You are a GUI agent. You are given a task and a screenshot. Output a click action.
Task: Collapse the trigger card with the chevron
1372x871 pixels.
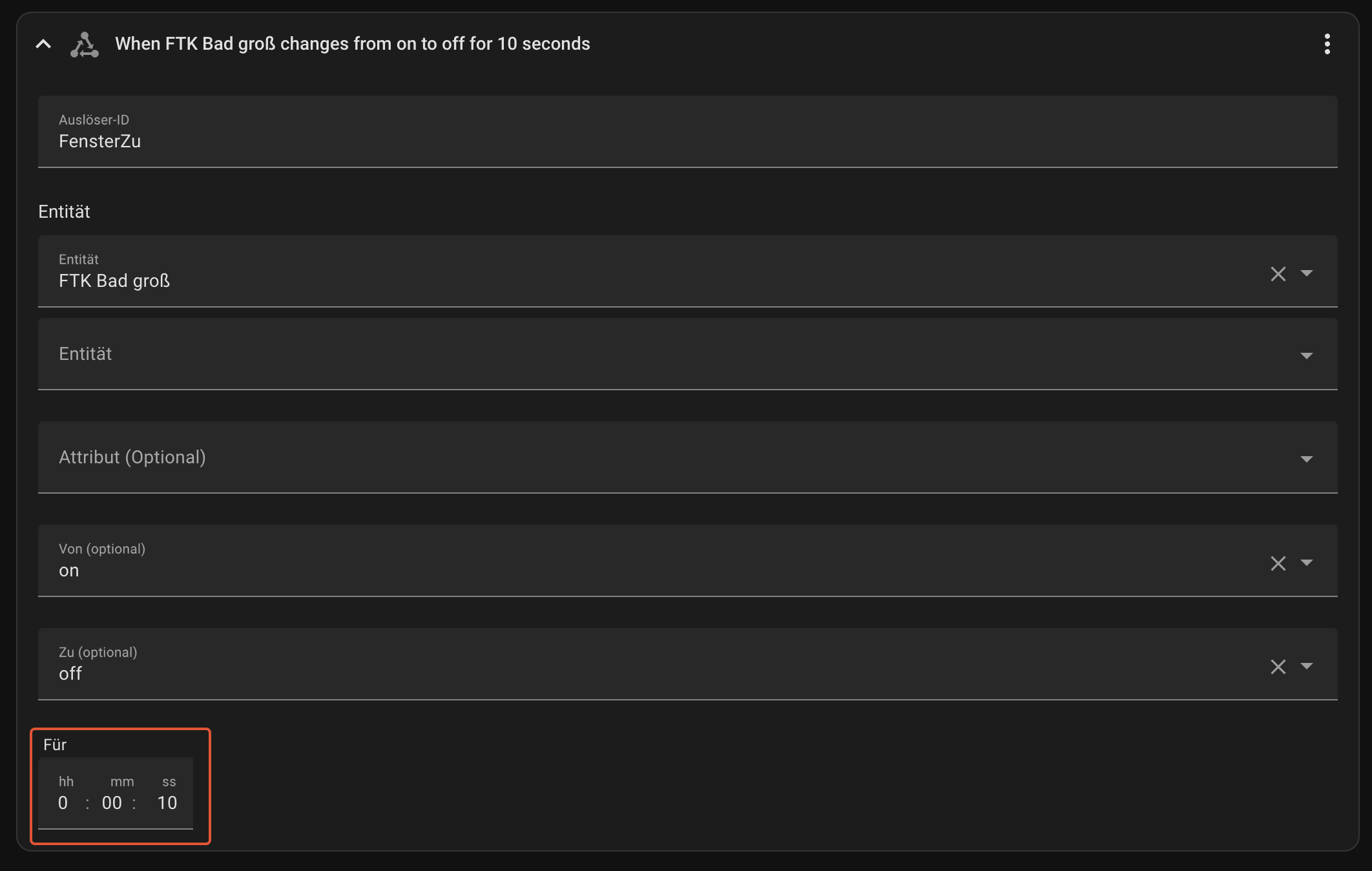[x=43, y=44]
